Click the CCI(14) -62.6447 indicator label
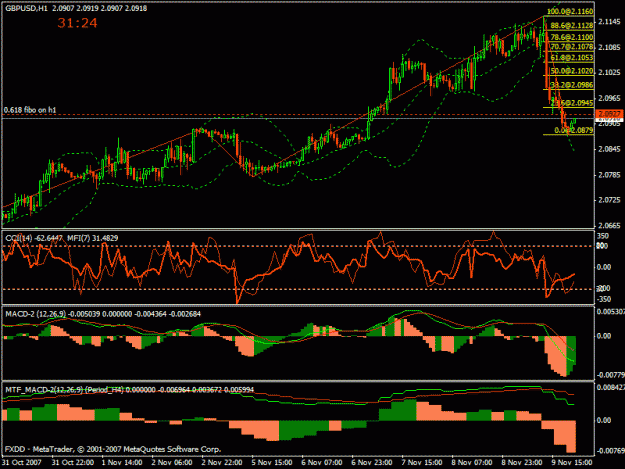Viewport: 625px width, 469px height. (x=34, y=238)
